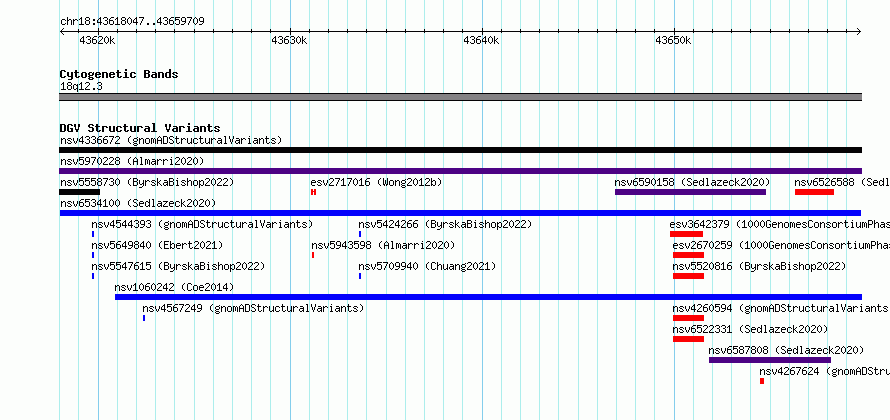Open the Cytogenetic Bands track heading
This screenshot has width=890, height=420.
[x=119, y=74]
